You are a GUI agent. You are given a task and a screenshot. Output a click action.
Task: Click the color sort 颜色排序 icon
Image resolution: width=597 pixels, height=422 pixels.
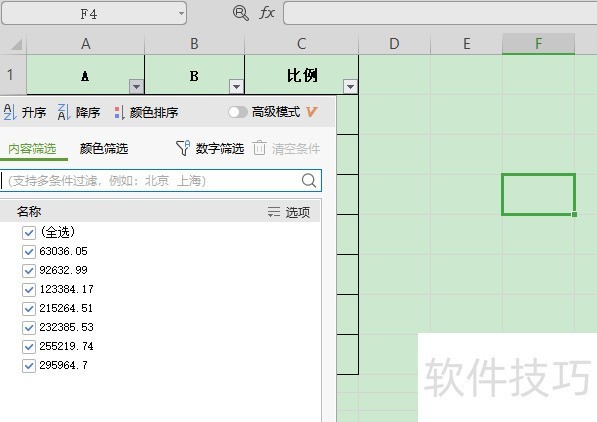click(x=119, y=112)
